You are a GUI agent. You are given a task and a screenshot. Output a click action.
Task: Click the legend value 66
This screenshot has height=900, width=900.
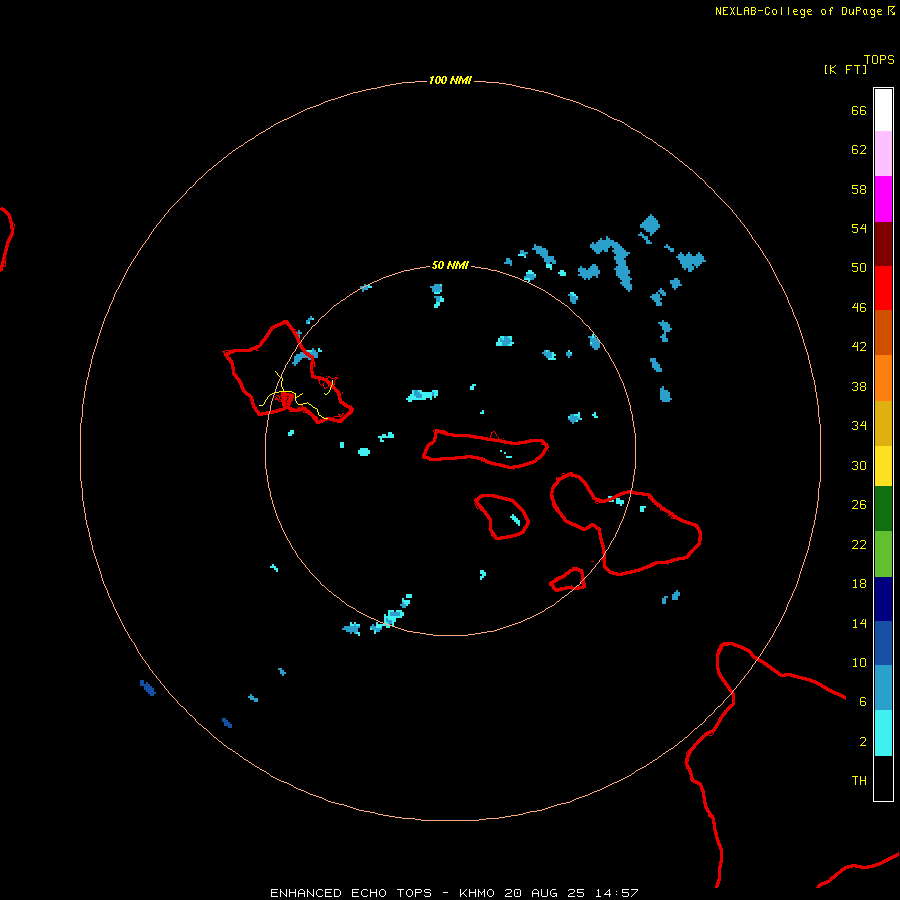[x=859, y=110]
